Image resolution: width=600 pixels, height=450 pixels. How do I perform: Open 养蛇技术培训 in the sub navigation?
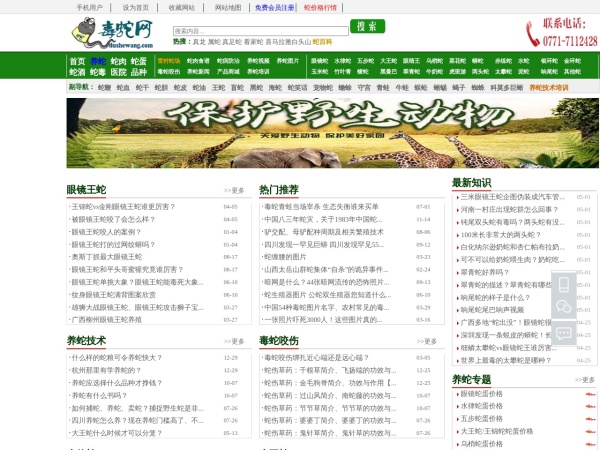[x=548, y=88]
